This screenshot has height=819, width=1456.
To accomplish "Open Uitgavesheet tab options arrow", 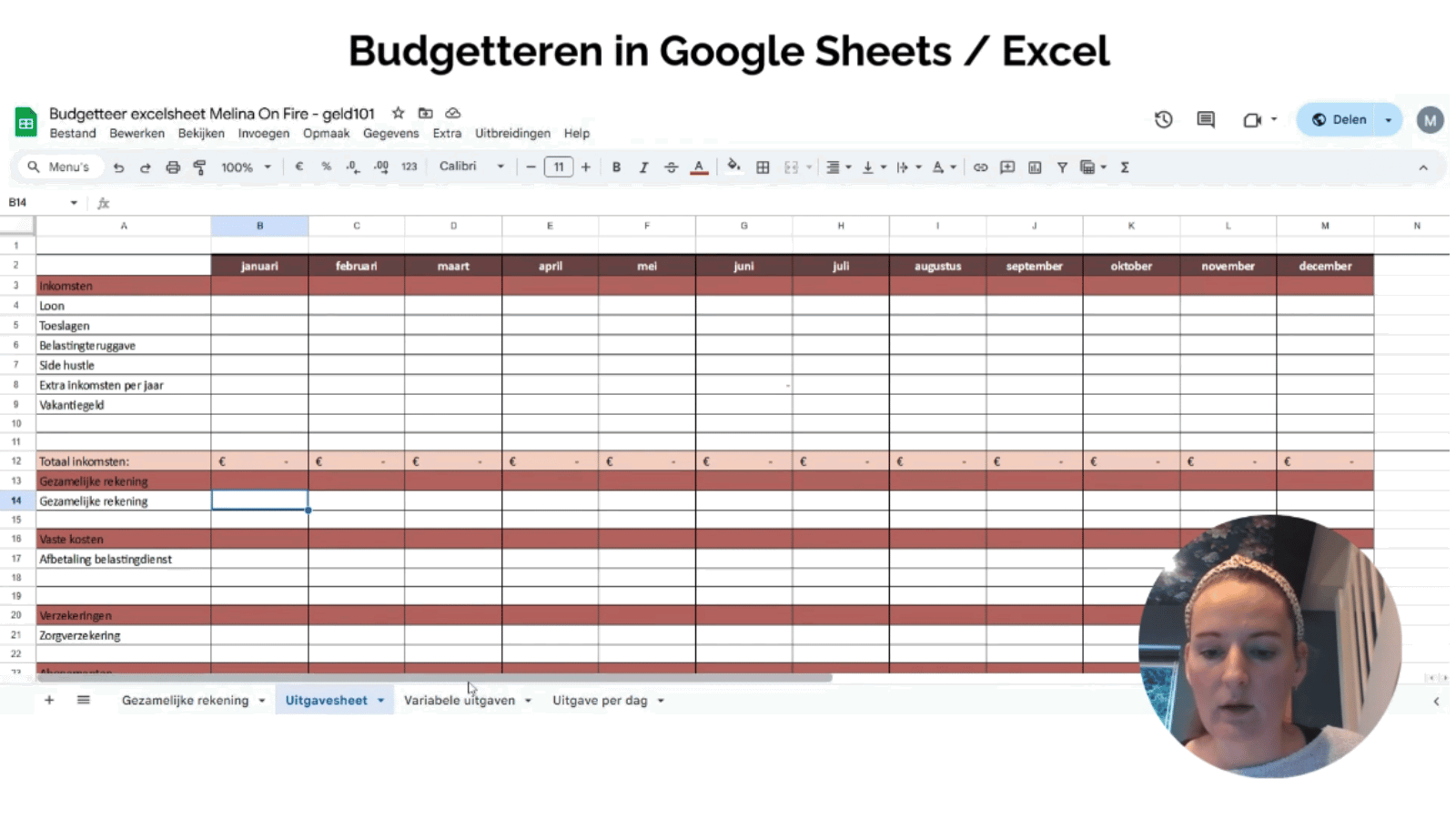I will [381, 701].
